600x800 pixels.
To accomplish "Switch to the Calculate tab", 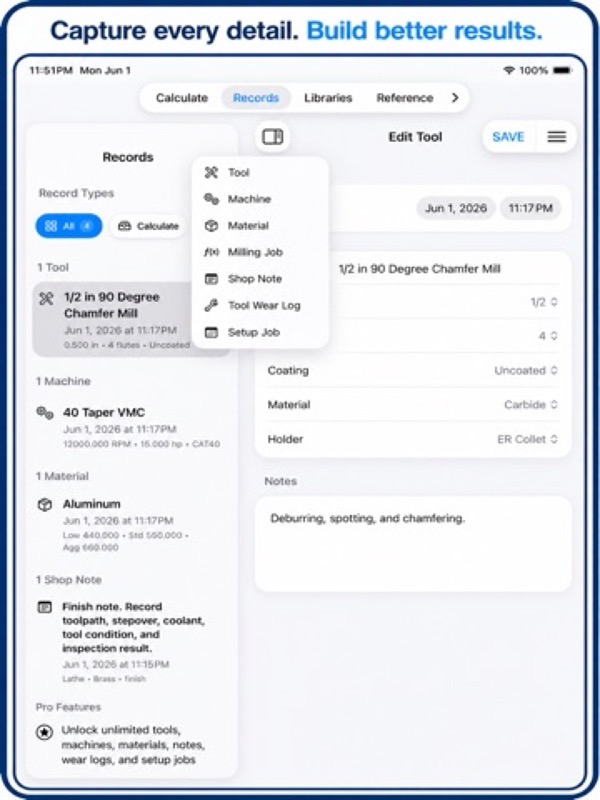I will (x=182, y=98).
